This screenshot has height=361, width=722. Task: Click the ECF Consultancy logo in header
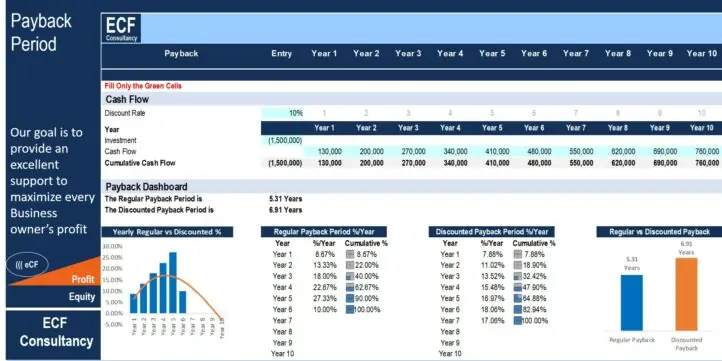coord(122,29)
